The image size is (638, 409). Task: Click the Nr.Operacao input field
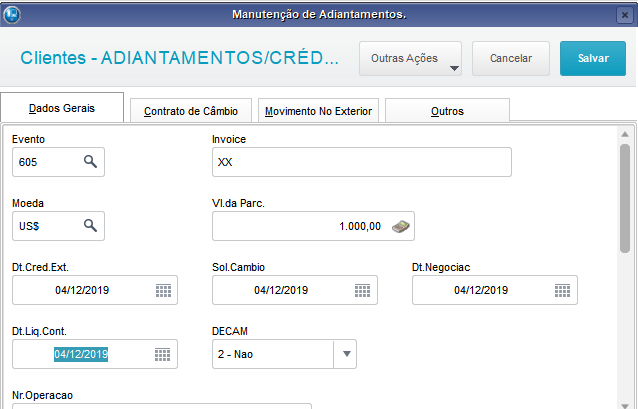(x=162, y=406)
